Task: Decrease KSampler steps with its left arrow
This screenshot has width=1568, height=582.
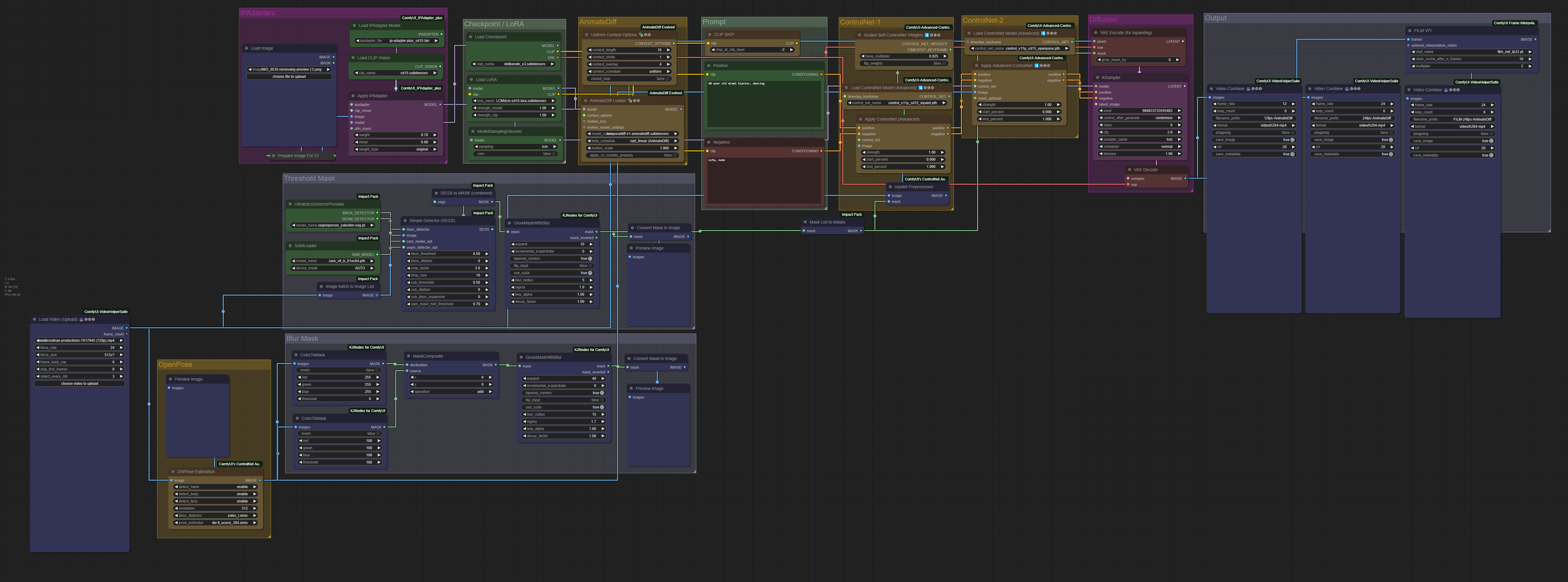Action: coord(1101,125)
